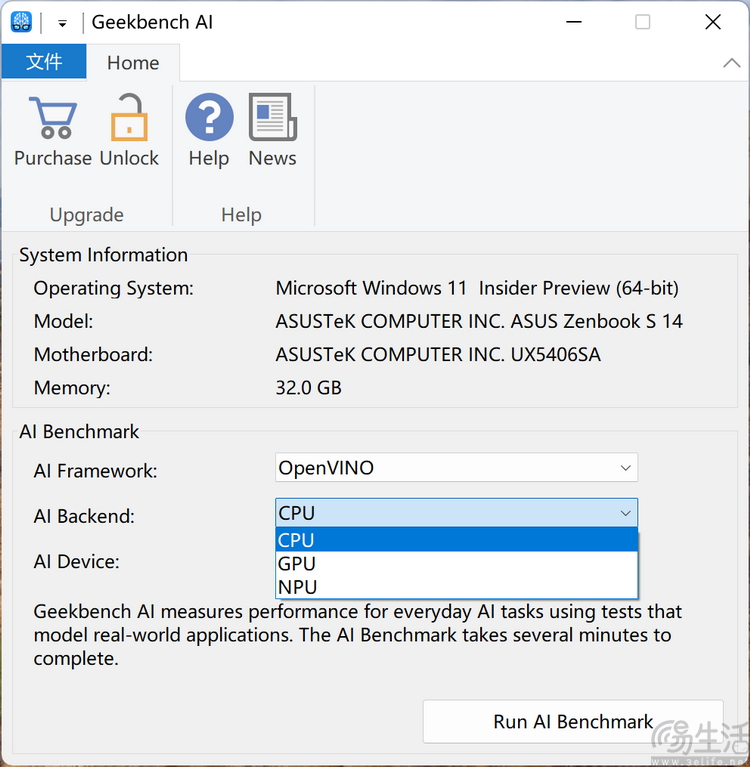This screenshot has height=767, width=750.
Task: Click the Operating System Windows 11 value
Action: coord(477,288)
